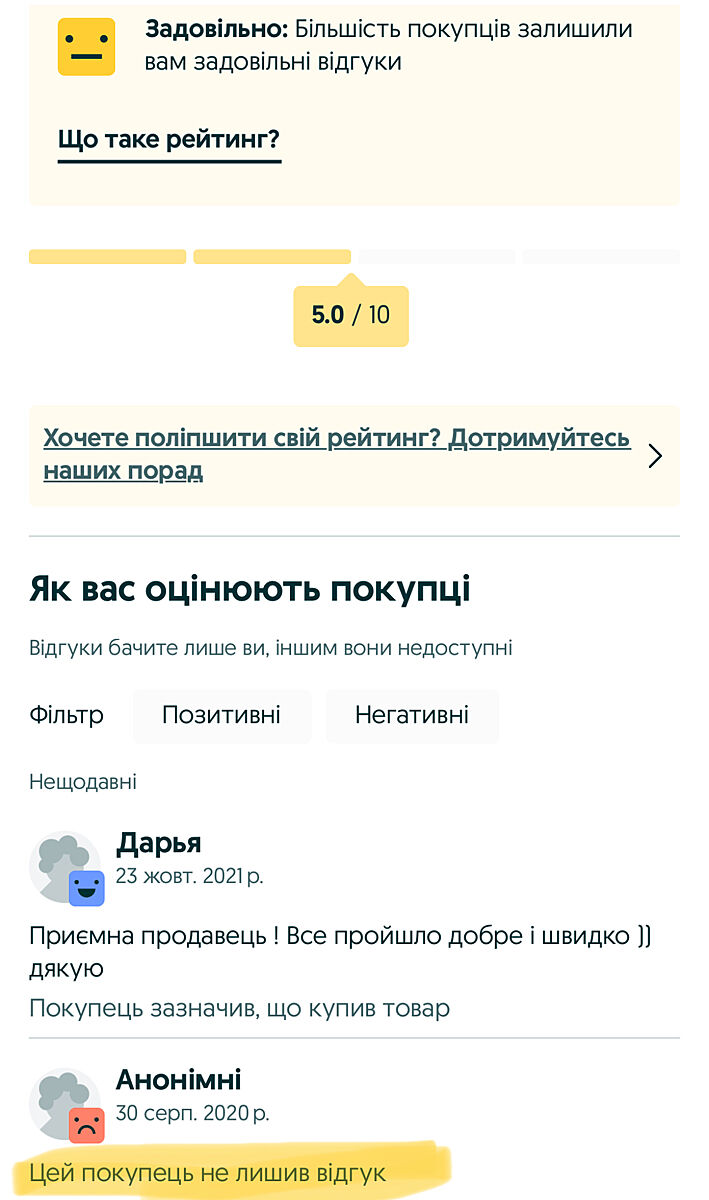
Task: Click the red sad face badge
Action: (87, 1125)
